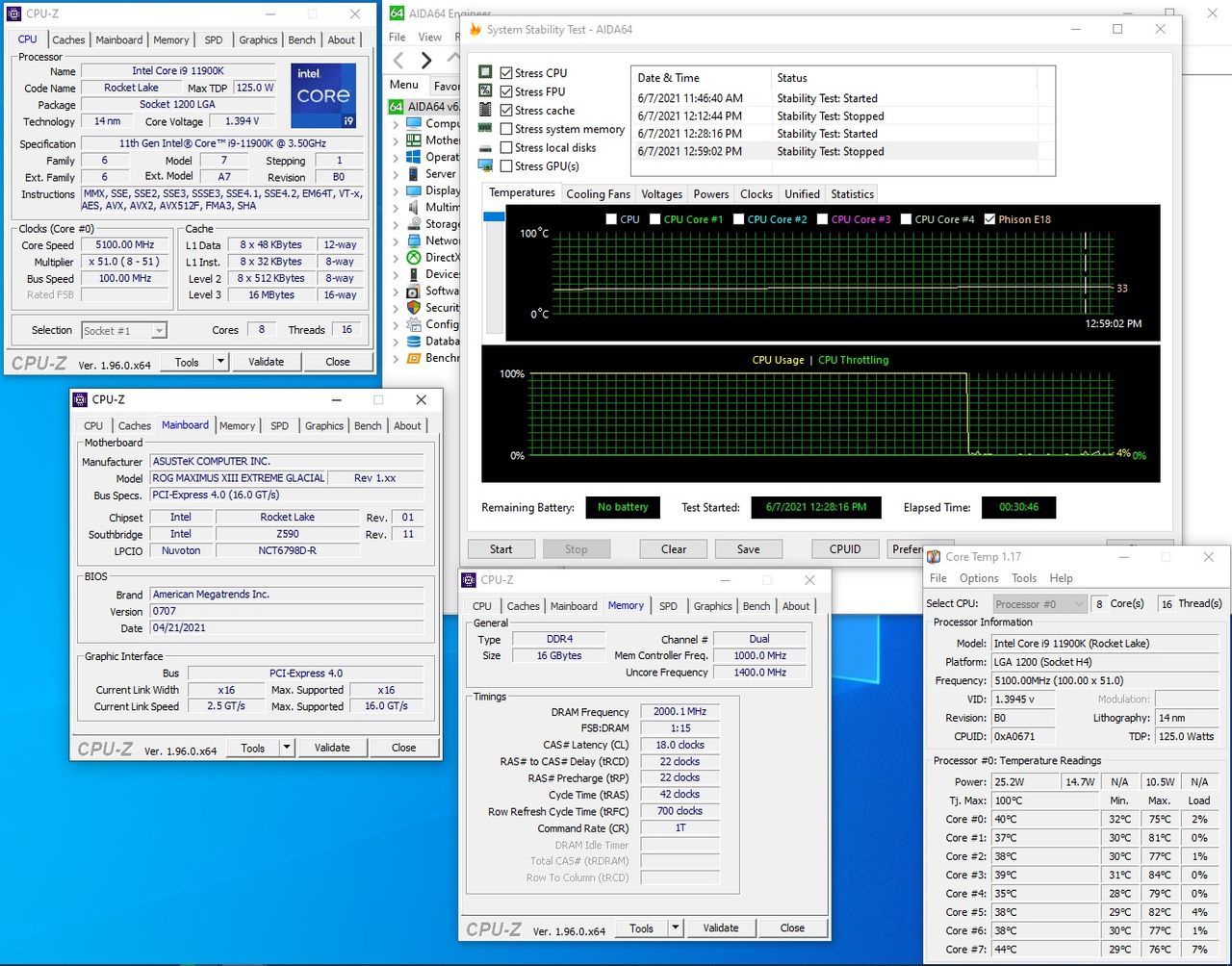Click the CPUID button in System Stability Test

click(x=845, y=549)
